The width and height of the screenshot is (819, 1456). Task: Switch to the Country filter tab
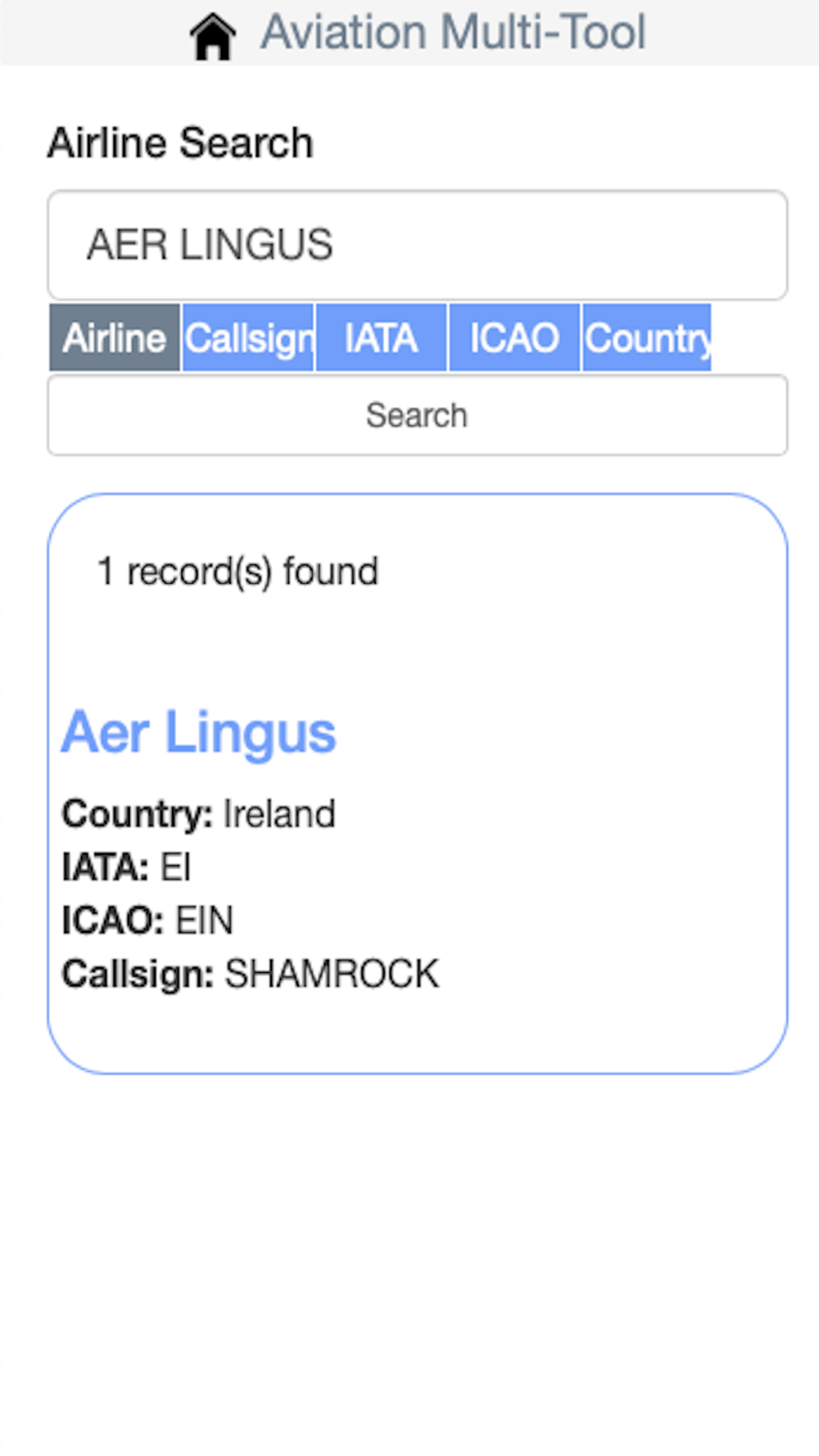[647, 338]
